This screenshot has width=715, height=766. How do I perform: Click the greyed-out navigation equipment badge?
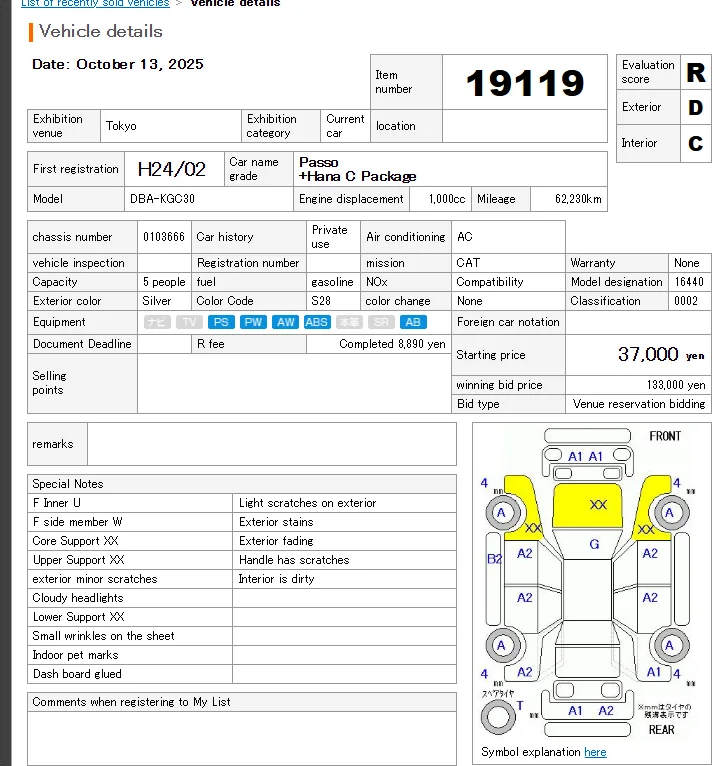(x=157, y=322)
